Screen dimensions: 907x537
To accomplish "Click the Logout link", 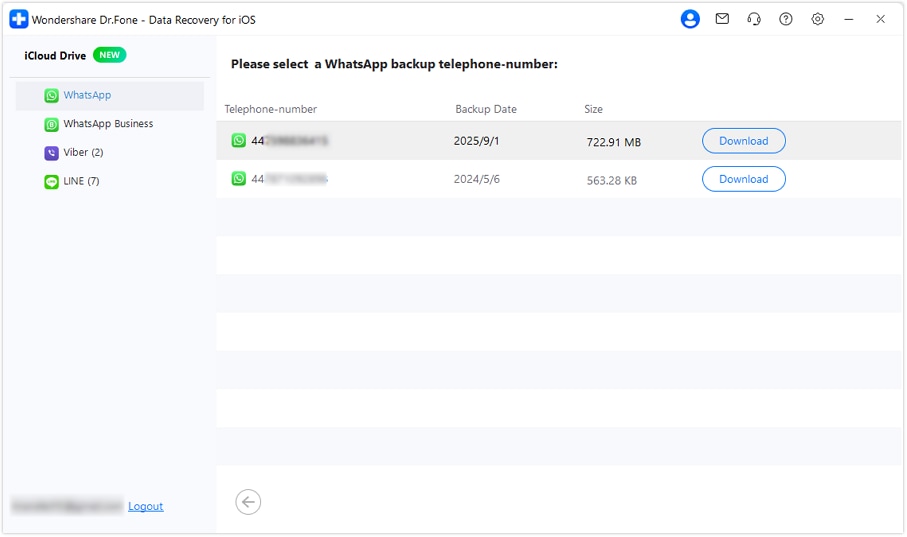I will click(146, 506).
